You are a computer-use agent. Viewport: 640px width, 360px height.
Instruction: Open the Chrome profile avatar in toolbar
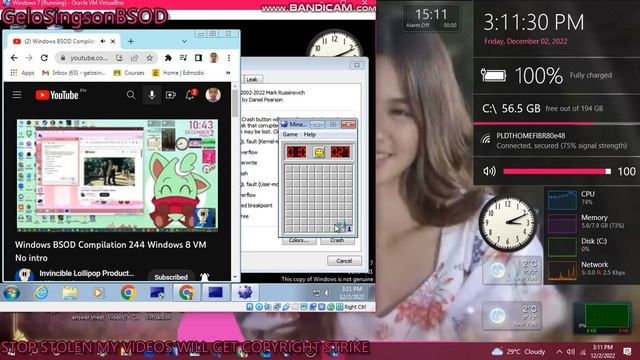point(213,58)
